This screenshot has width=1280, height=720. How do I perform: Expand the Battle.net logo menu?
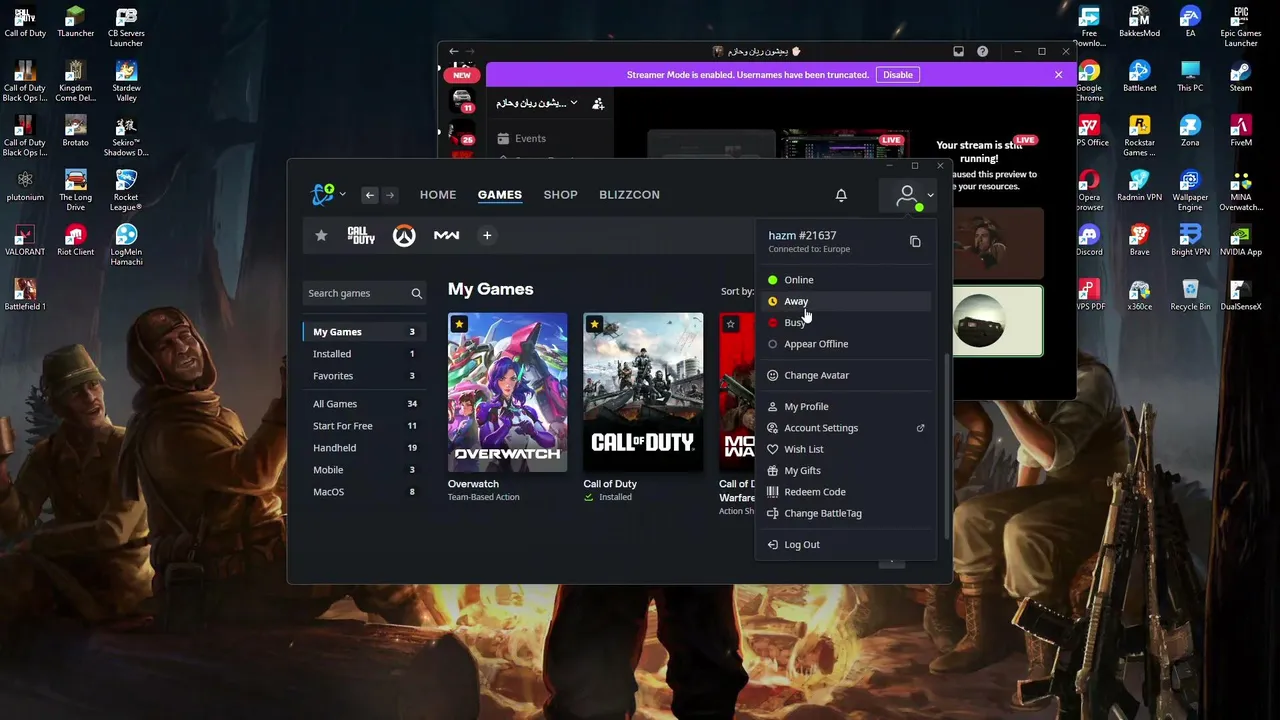click(x=327, y=195)
